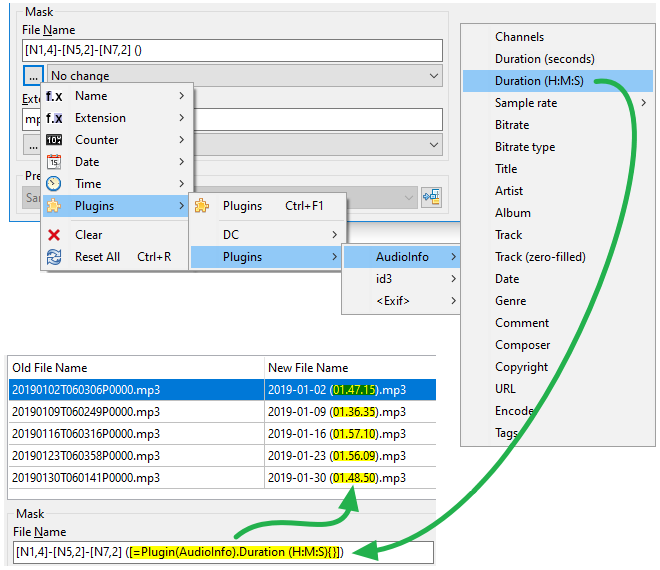Select row 20190116T060316P0000.mp3 in file list
660x570 pixels.
pyautogui.click(x=134, y=434)
